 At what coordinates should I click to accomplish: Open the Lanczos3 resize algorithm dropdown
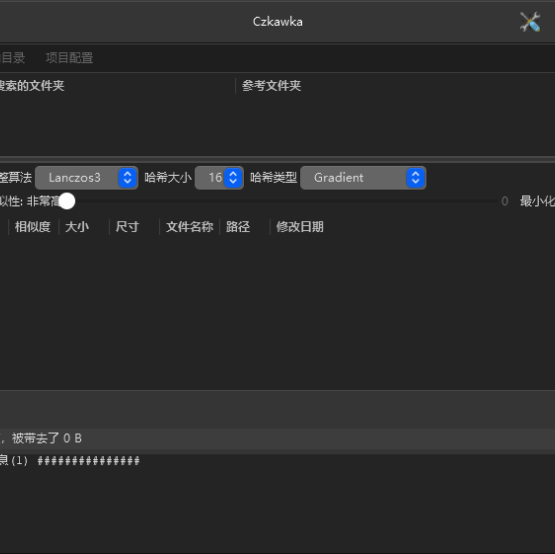click(86, 178)
